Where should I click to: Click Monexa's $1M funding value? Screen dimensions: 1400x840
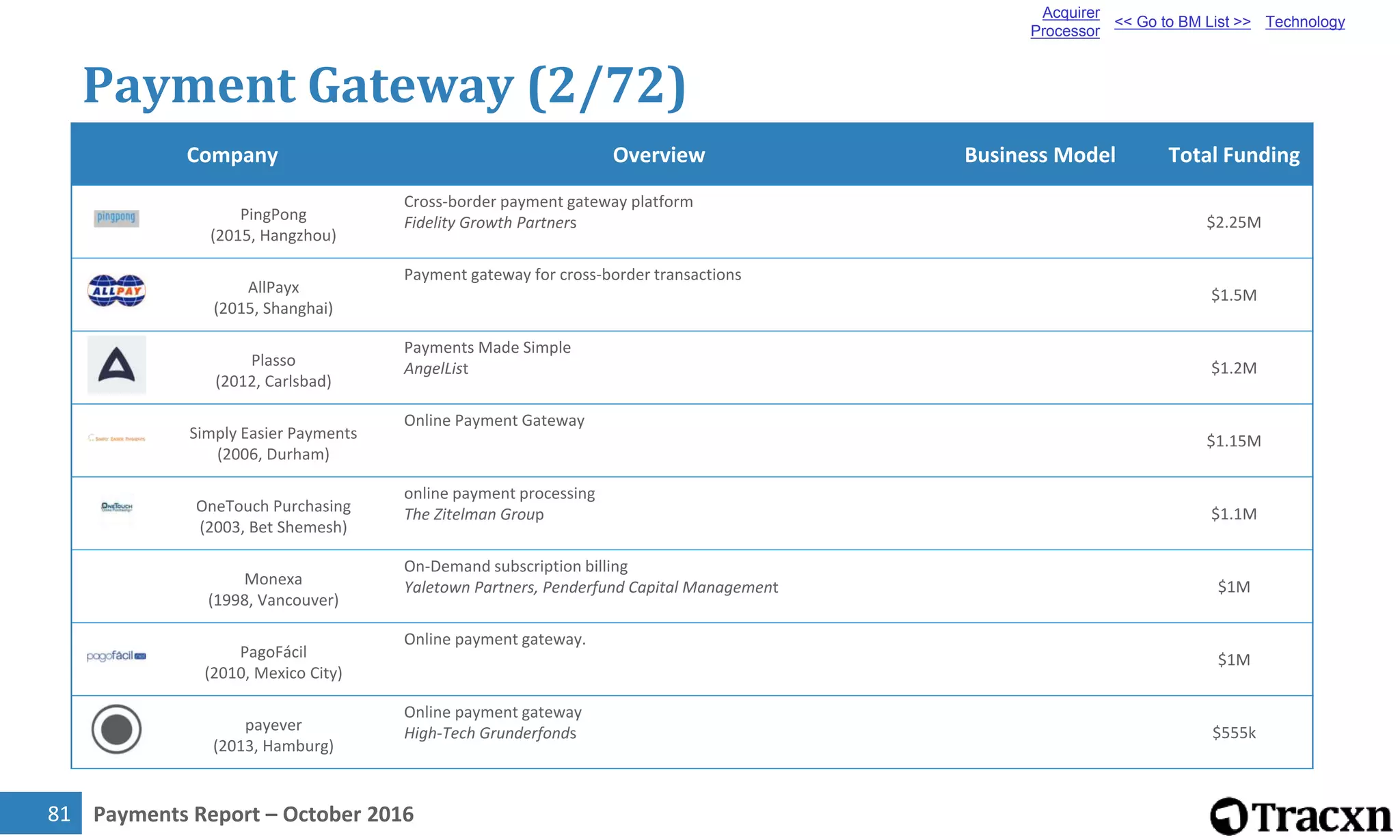(x=1234, y=587)
